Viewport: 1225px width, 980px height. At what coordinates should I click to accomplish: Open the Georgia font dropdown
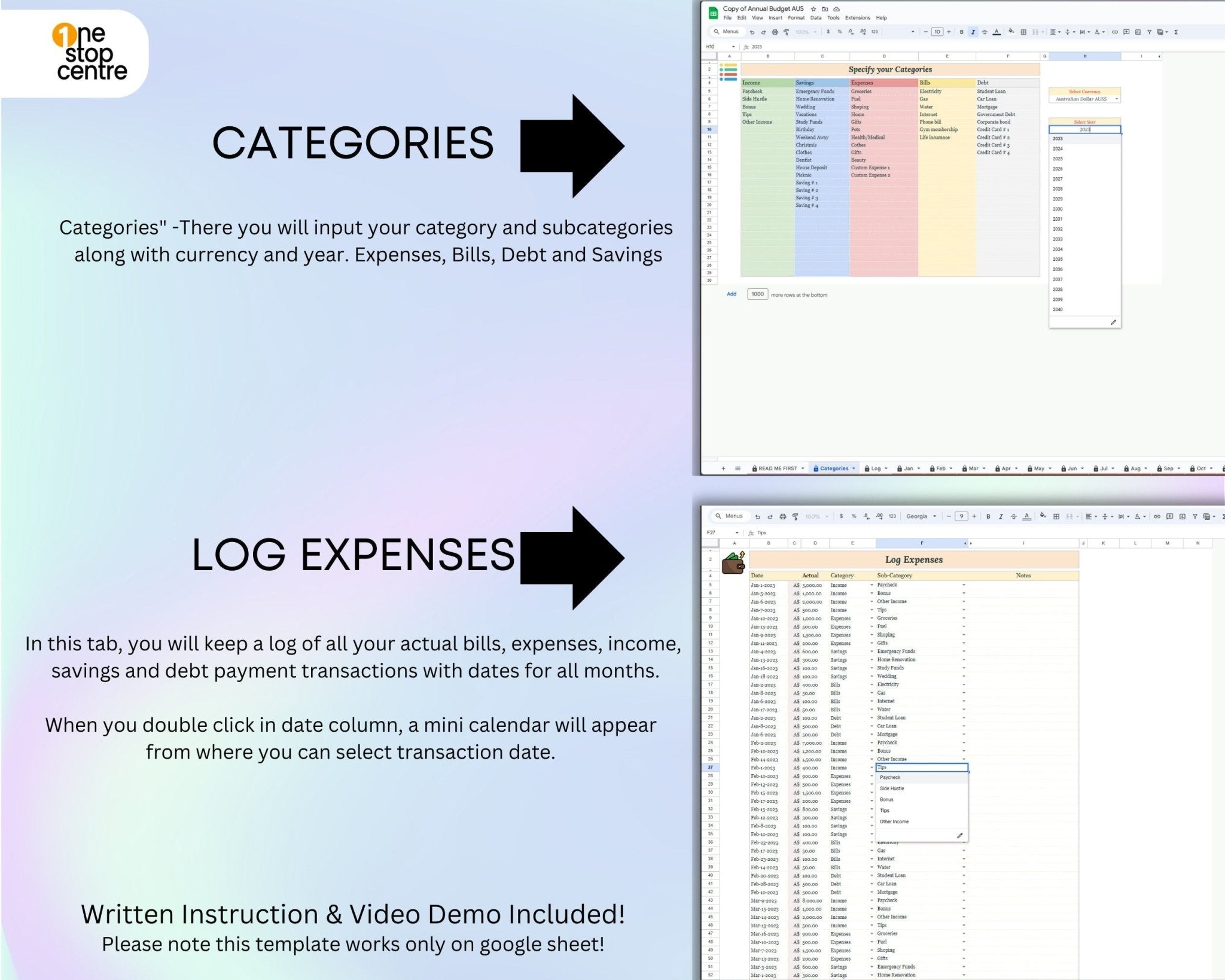[x=921, y=517]
